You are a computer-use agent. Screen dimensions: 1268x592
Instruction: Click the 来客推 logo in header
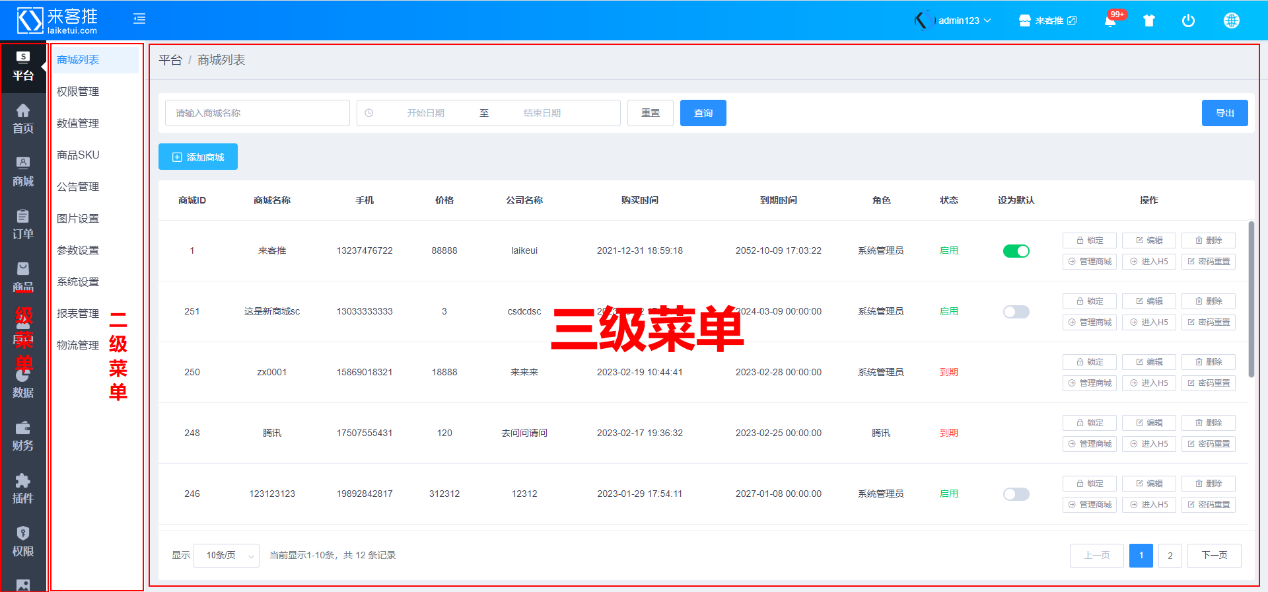(x=57, y=20)
